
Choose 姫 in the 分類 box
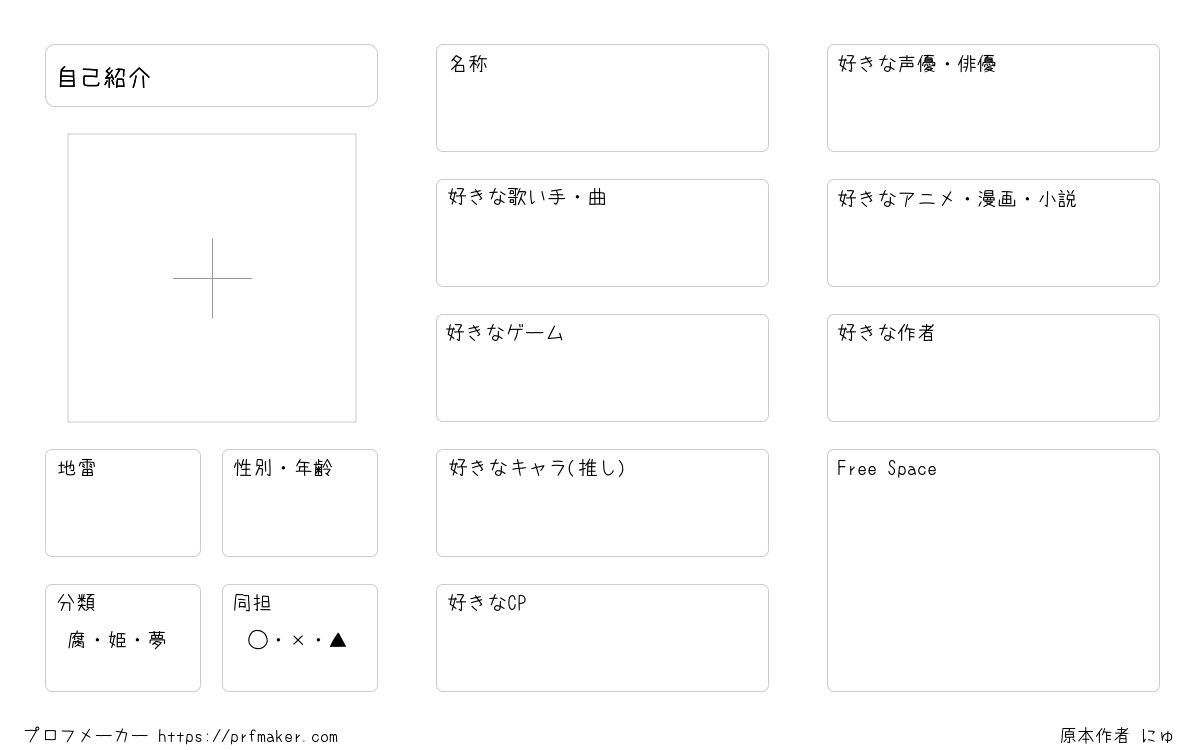coord(117,640)
